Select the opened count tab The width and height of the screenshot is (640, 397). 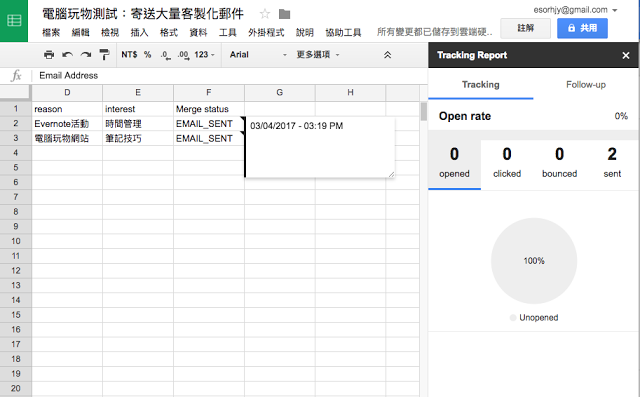[454, 164]
